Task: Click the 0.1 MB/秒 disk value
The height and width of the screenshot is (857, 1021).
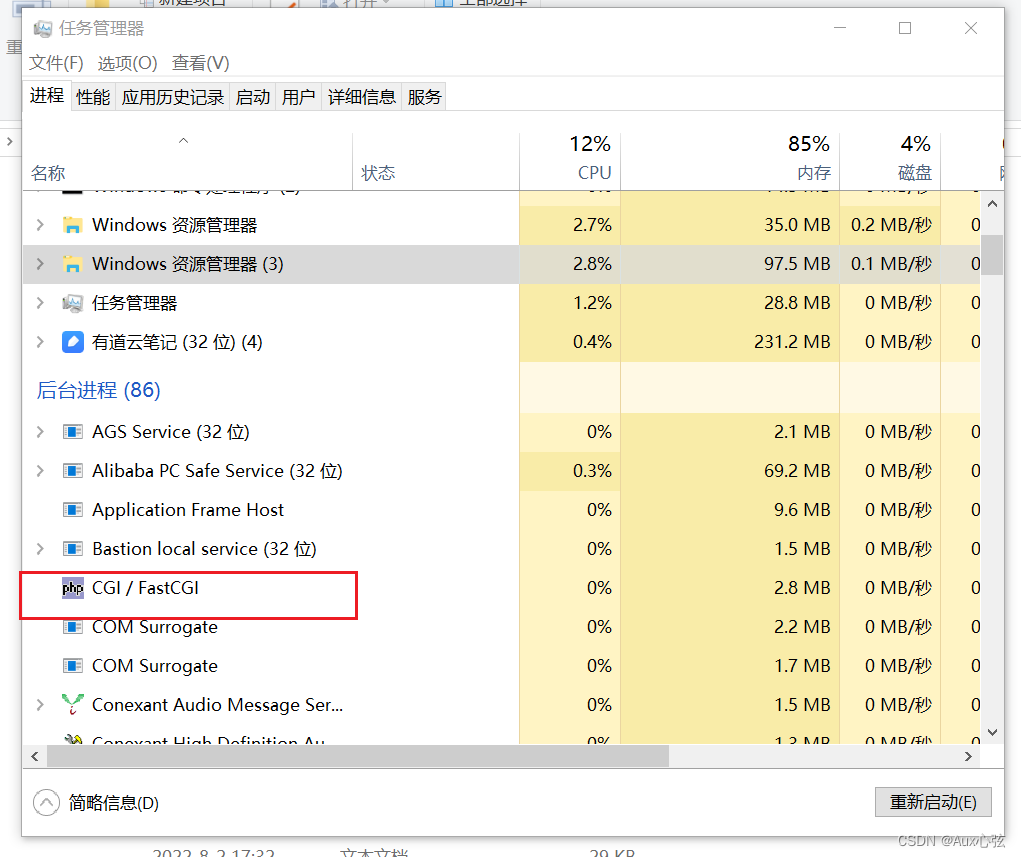Action: click(x=891, y=264)
